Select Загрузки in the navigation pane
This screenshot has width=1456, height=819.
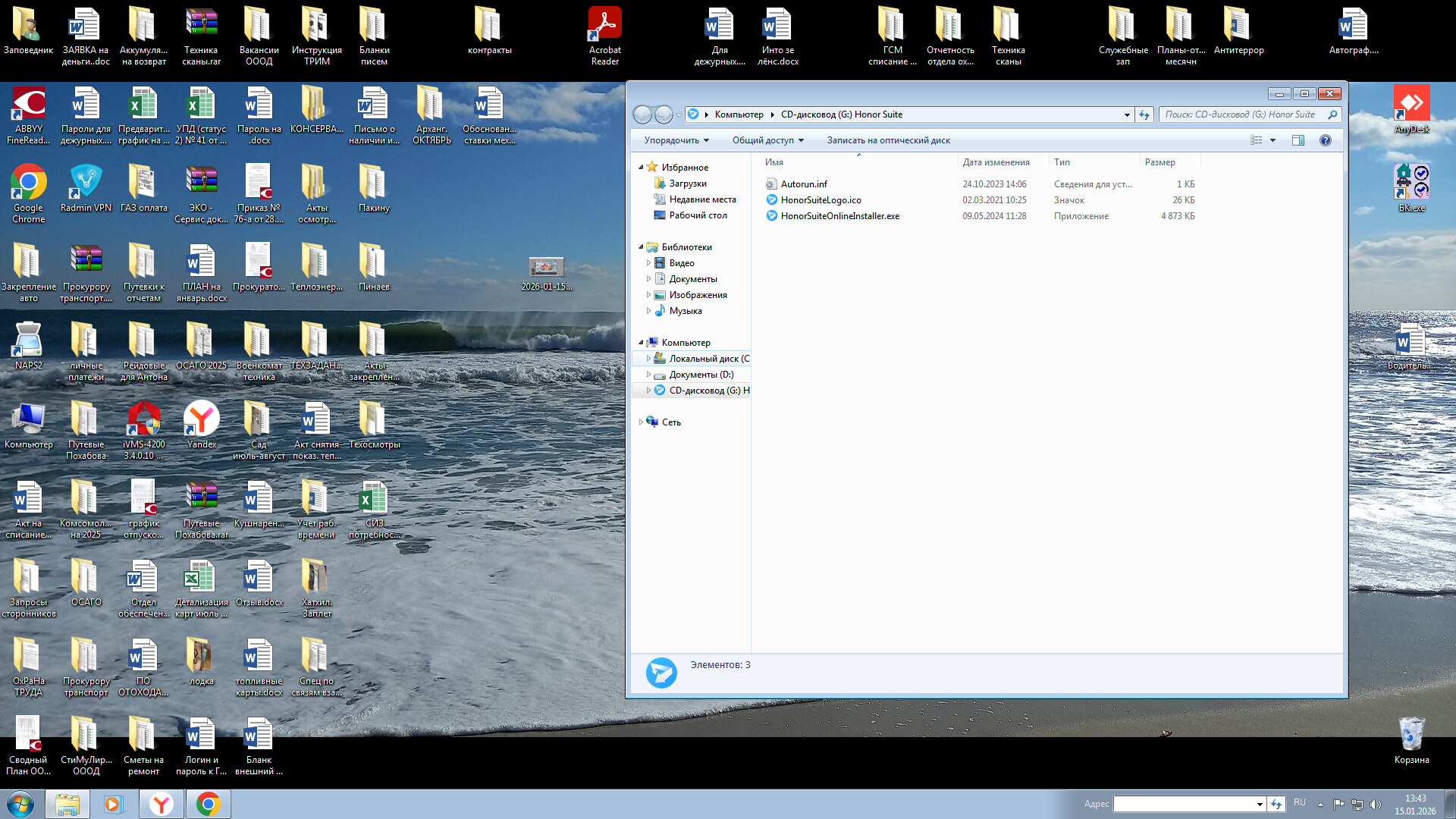click(x=687, y=184)
